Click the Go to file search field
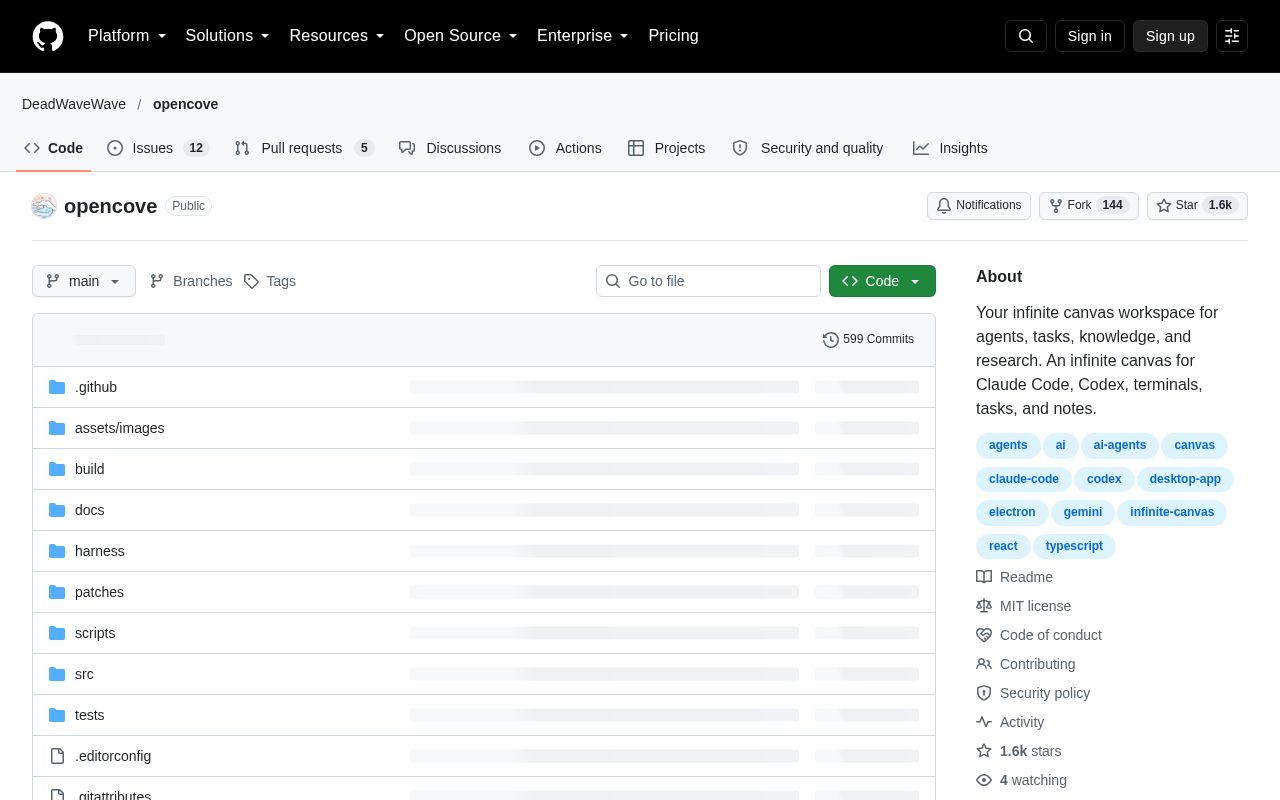Image resolution: width=1280 pixels, height=800 pixels. click(708, 281)
